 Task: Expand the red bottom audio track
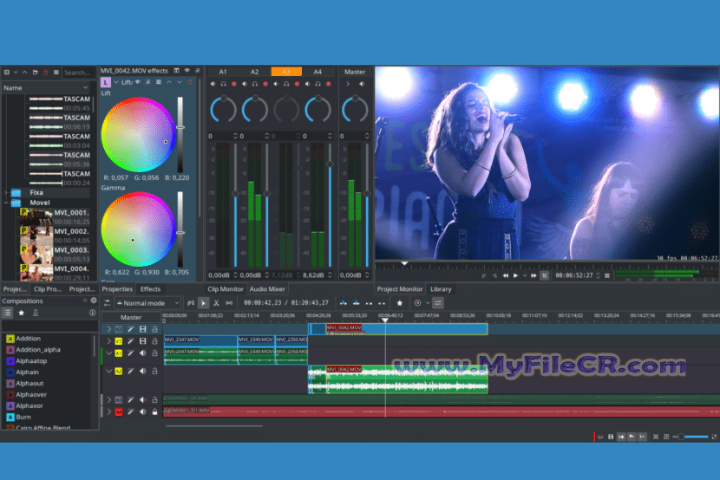[109, 412]
